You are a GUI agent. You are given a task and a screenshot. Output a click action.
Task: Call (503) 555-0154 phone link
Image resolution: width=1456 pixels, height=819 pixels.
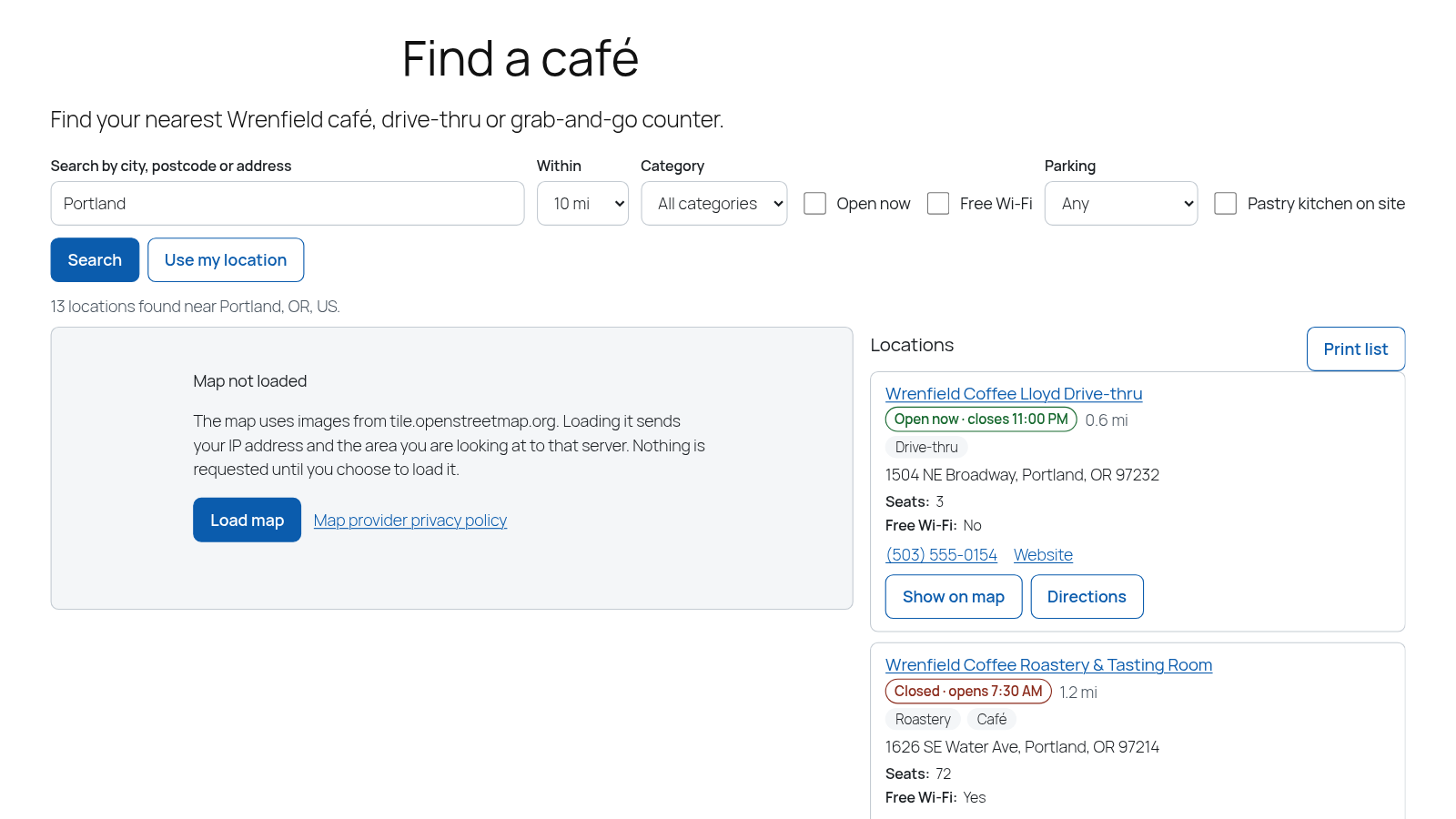(x=941, y=555)
